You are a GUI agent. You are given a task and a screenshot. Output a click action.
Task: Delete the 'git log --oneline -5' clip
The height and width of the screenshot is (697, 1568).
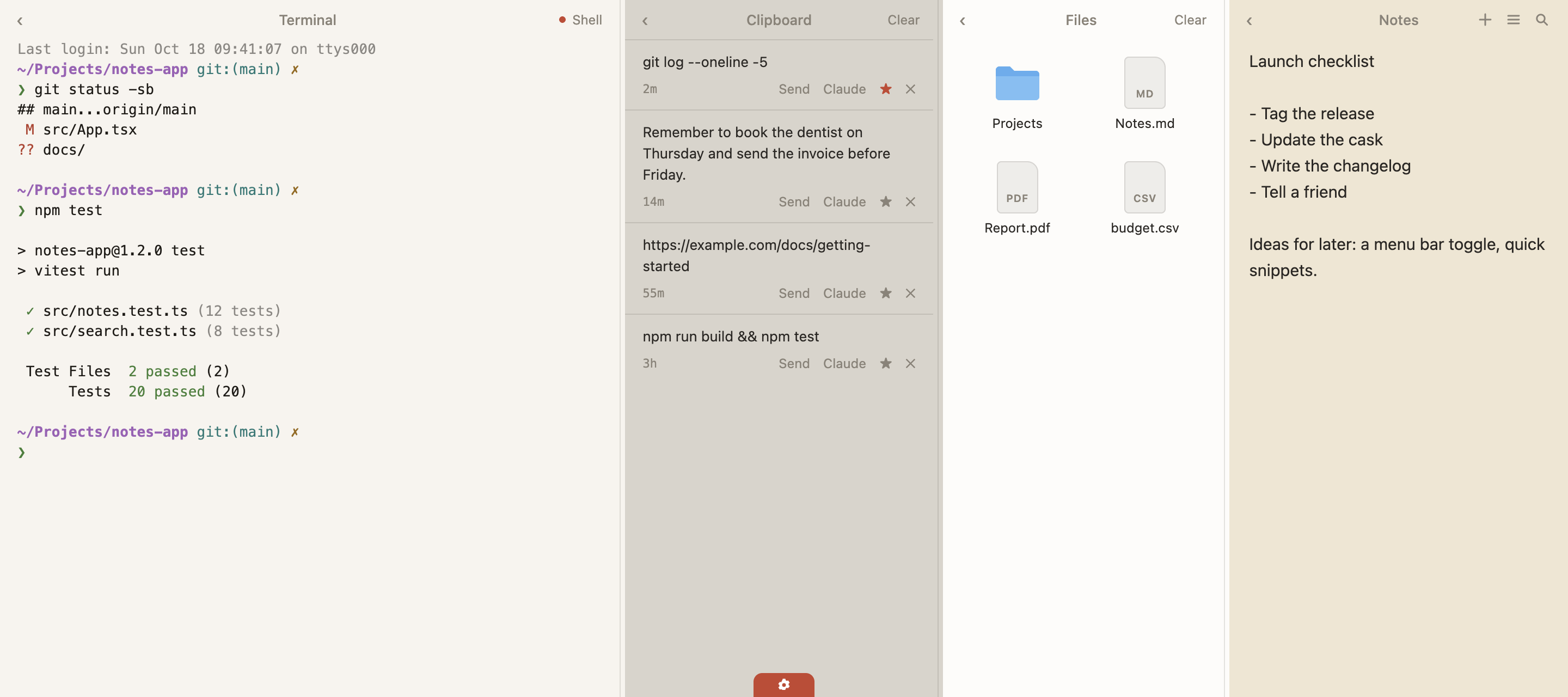910,89
